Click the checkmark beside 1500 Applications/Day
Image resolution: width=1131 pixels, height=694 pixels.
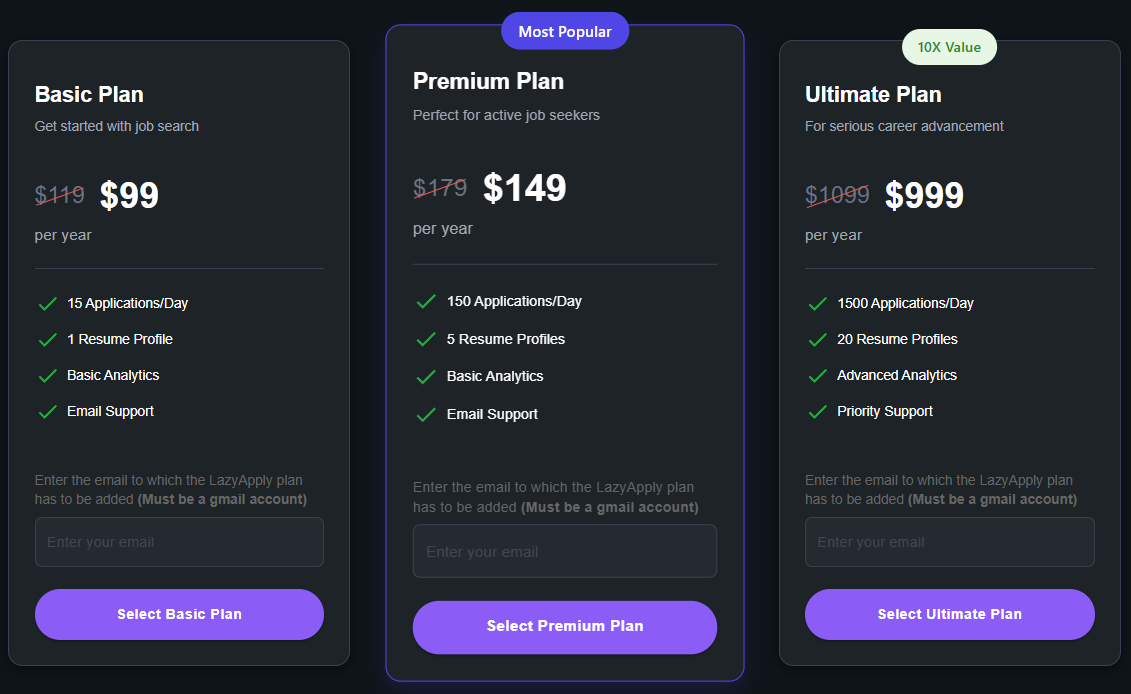816,303
